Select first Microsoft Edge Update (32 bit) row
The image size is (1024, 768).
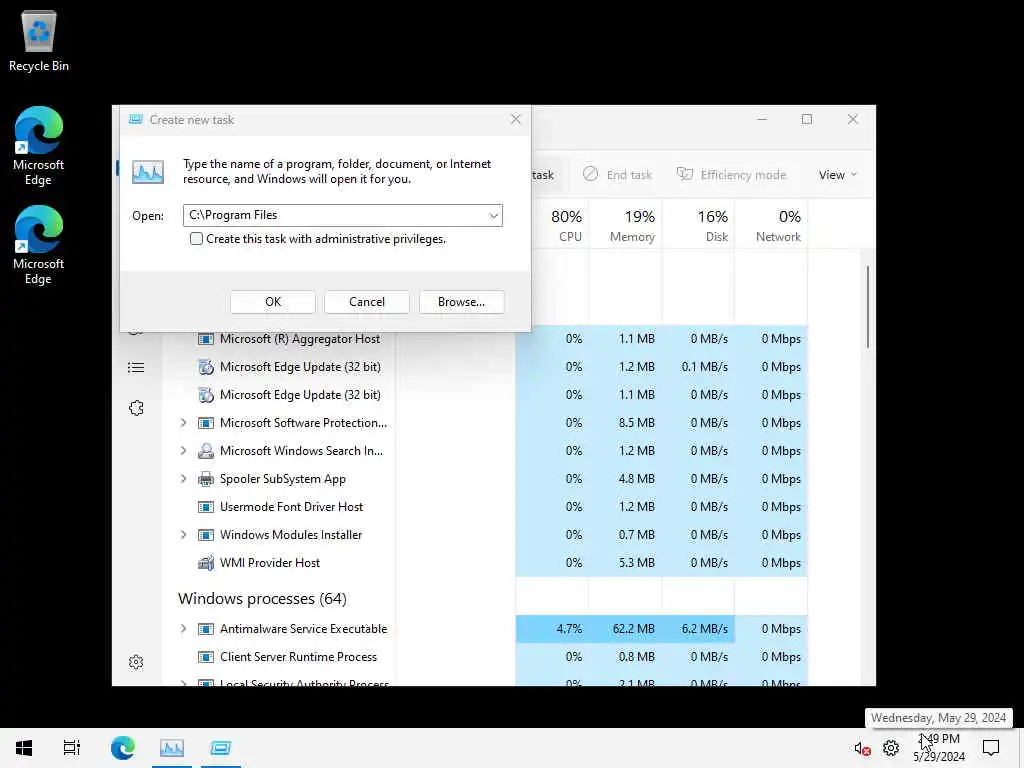click(300, 367)
